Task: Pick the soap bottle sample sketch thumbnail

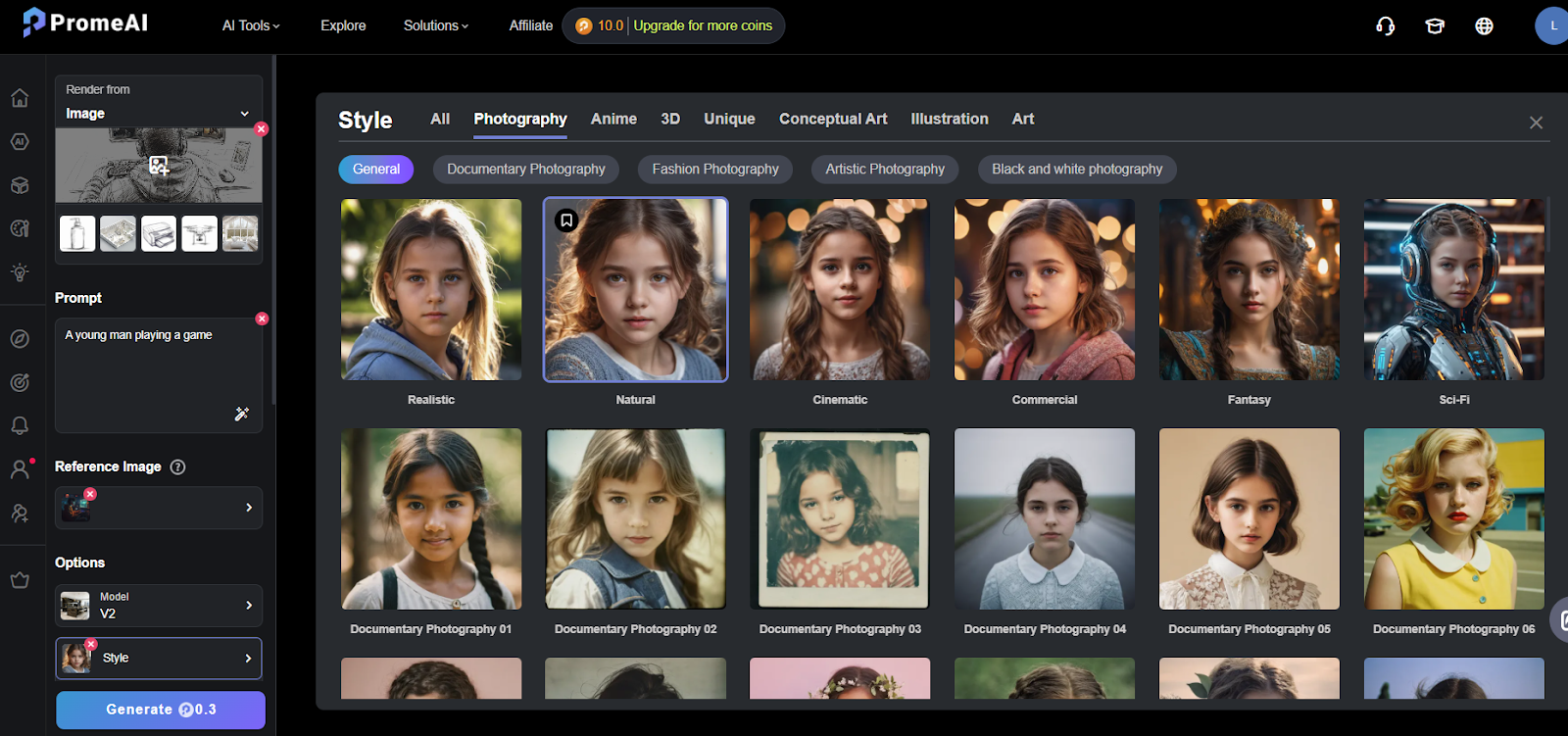Action: tap(77, 233)
